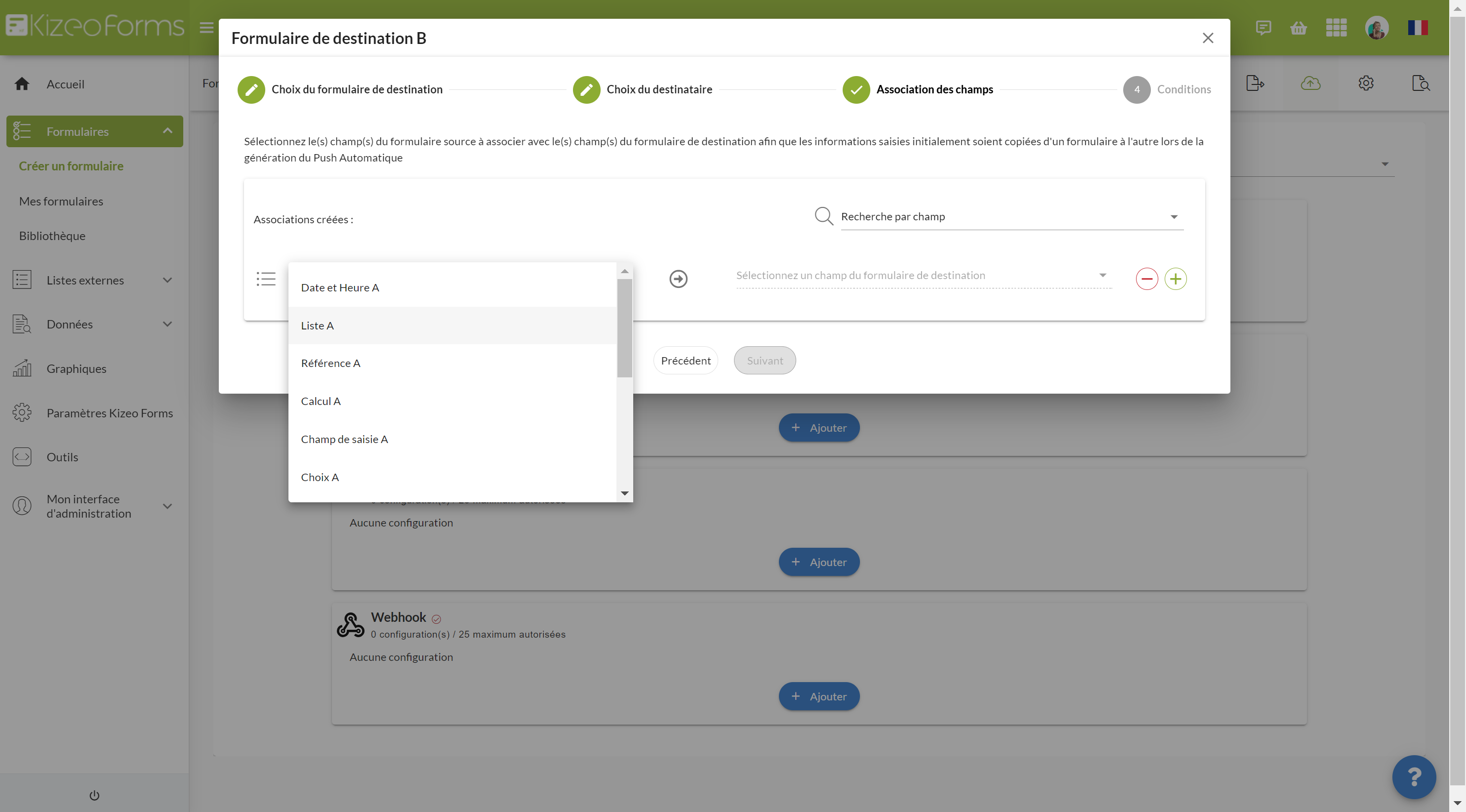Open Paramètres Kizeo Forms
1466x812 pixels.
109,412
